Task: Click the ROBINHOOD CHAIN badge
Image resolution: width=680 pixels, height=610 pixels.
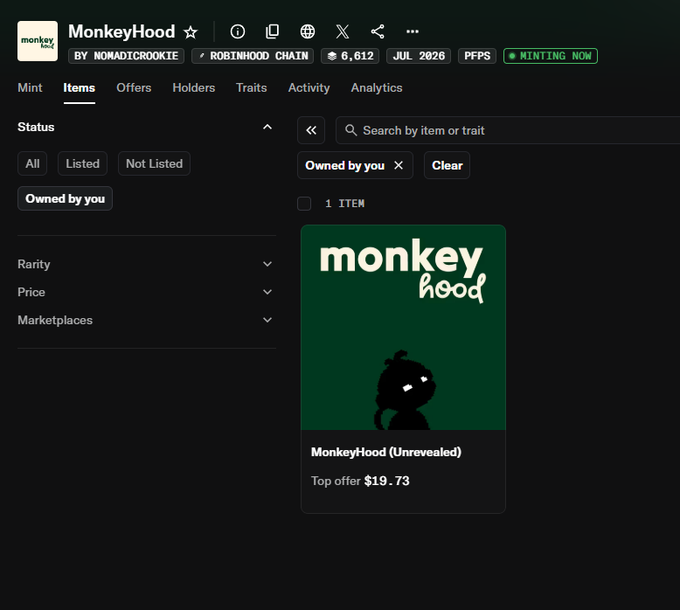Action: pos(252,56)
